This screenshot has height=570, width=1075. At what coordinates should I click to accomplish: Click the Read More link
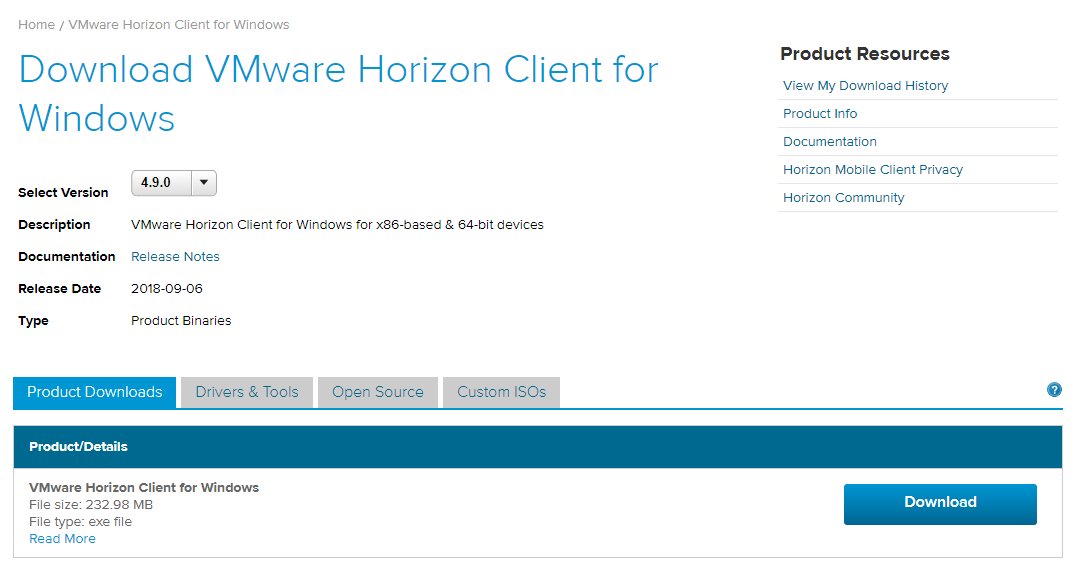tap(62, 539)
